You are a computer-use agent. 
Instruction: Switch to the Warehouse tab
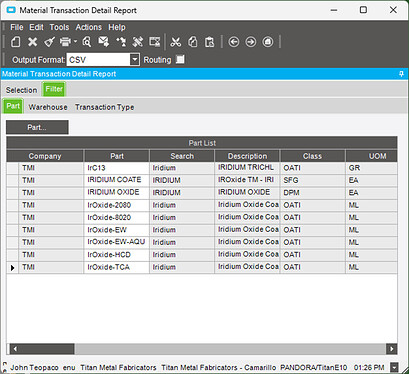(x=48, y=107)
